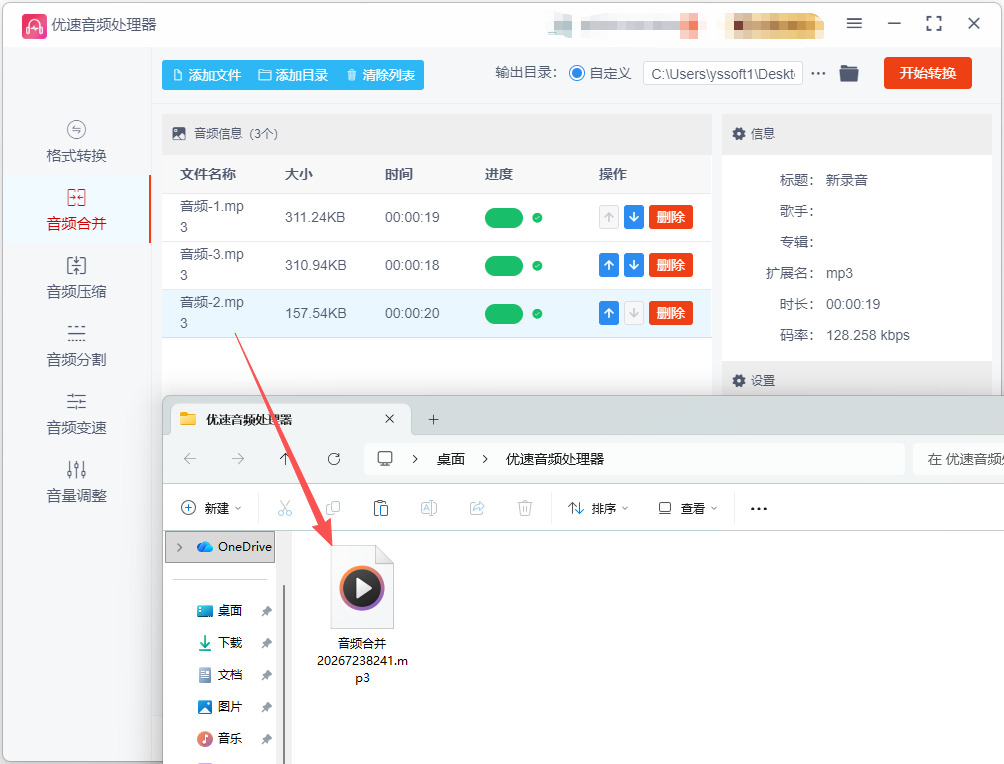This screenshot has height=764, width=1004.
Task: Click the Explorer search box
Action: tap(959, 459)
